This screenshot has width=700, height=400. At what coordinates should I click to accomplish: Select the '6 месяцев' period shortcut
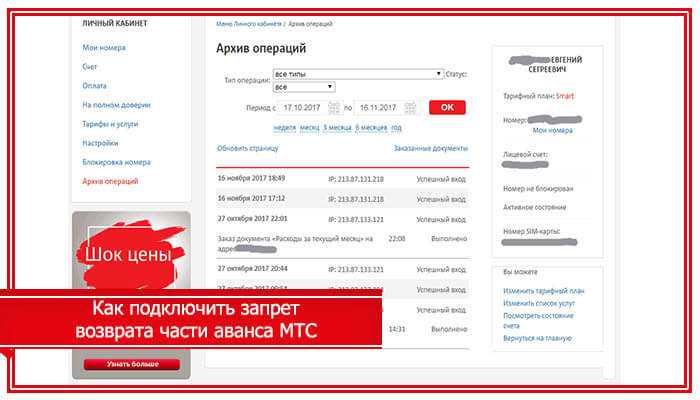click(x=371, y=128)
